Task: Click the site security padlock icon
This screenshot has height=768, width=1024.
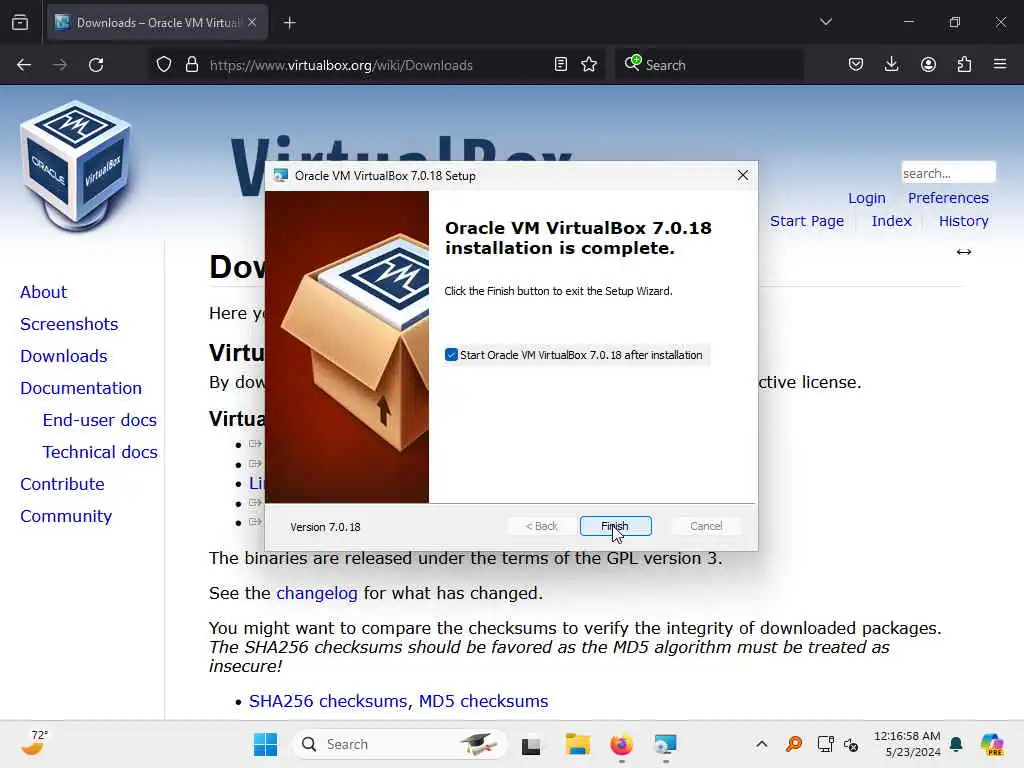Action: click(192, 65)
